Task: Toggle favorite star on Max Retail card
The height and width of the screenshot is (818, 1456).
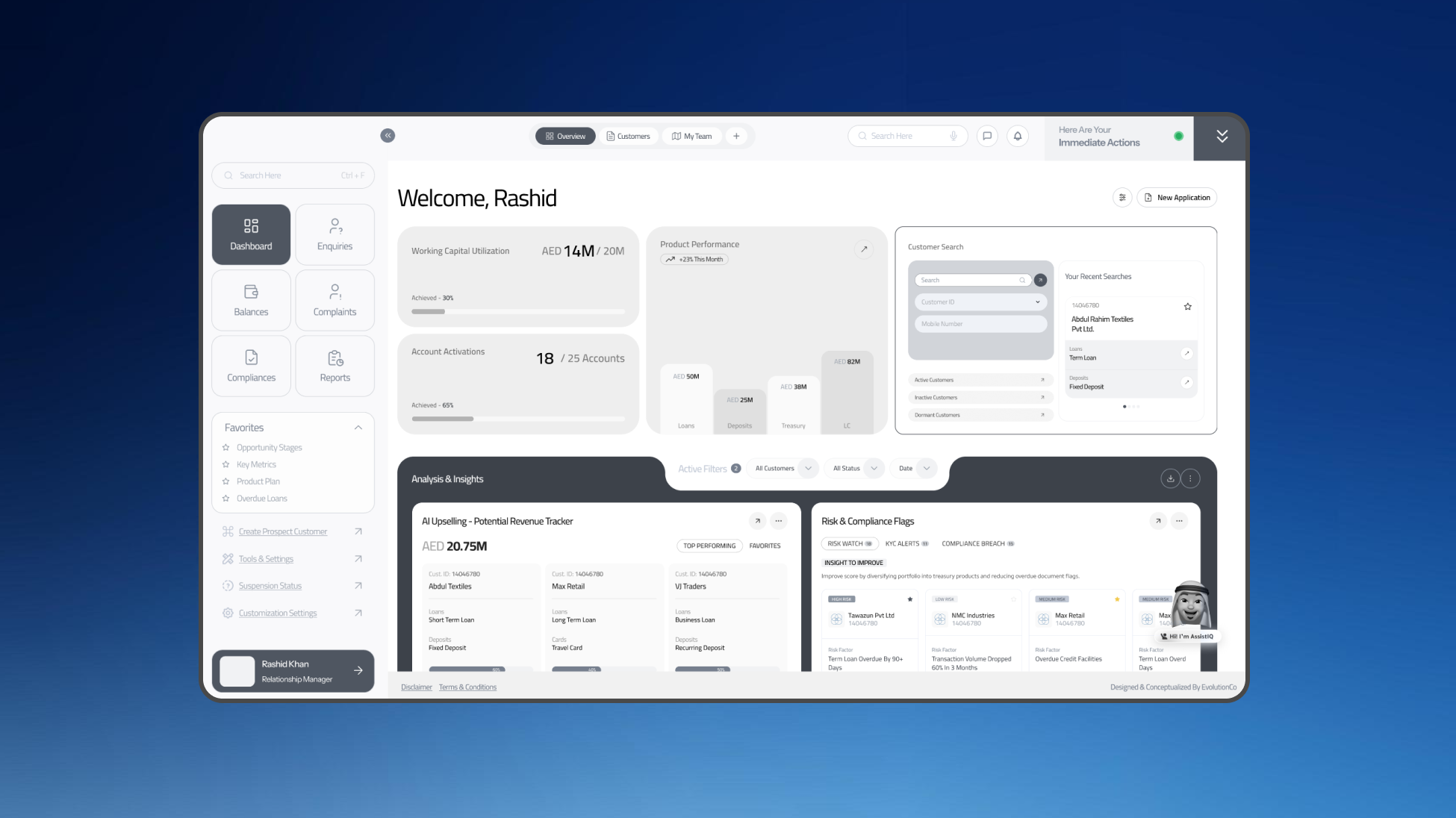Action: click(1117, 599)
